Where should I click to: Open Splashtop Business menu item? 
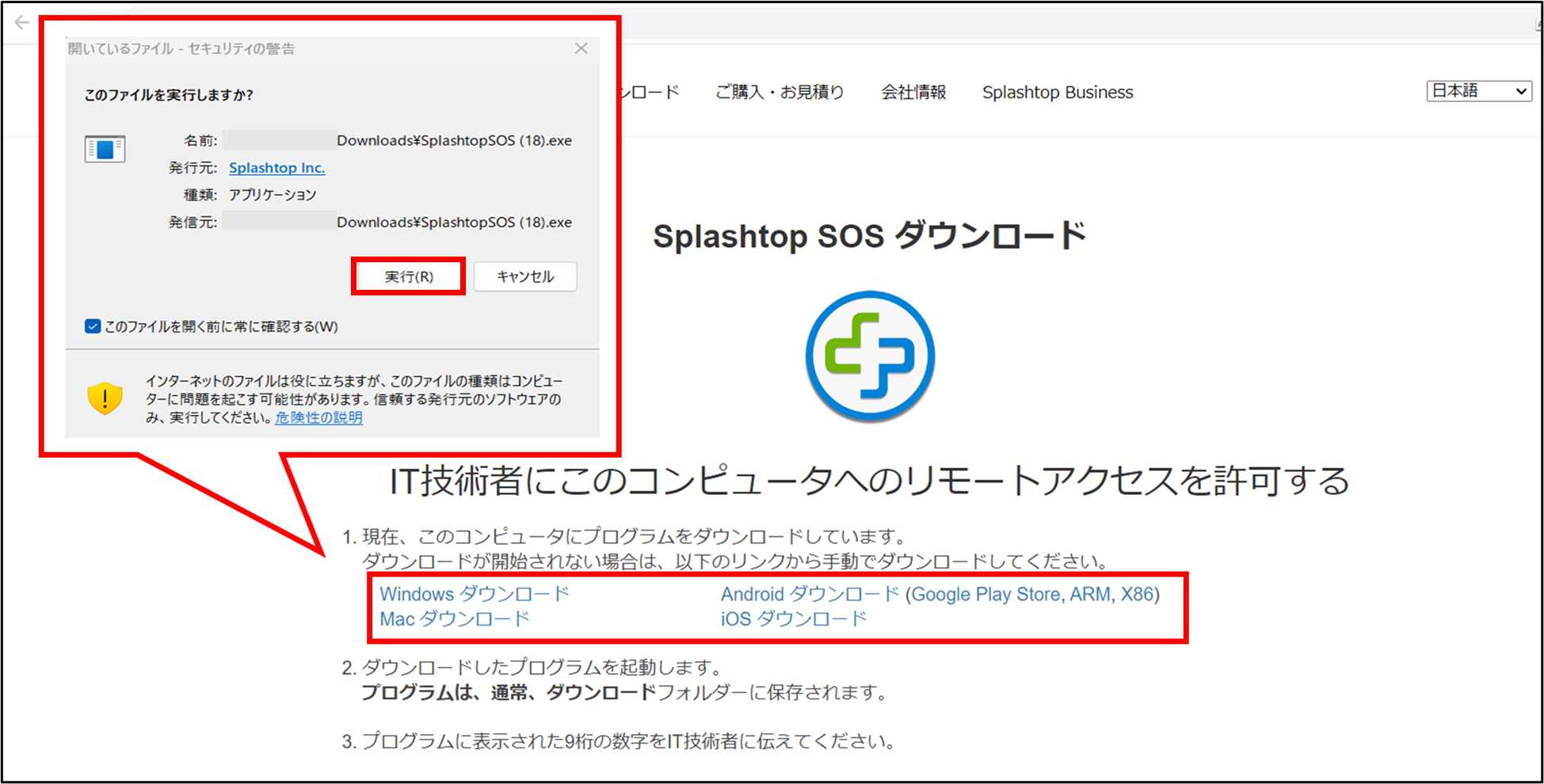coord(1058,92)
